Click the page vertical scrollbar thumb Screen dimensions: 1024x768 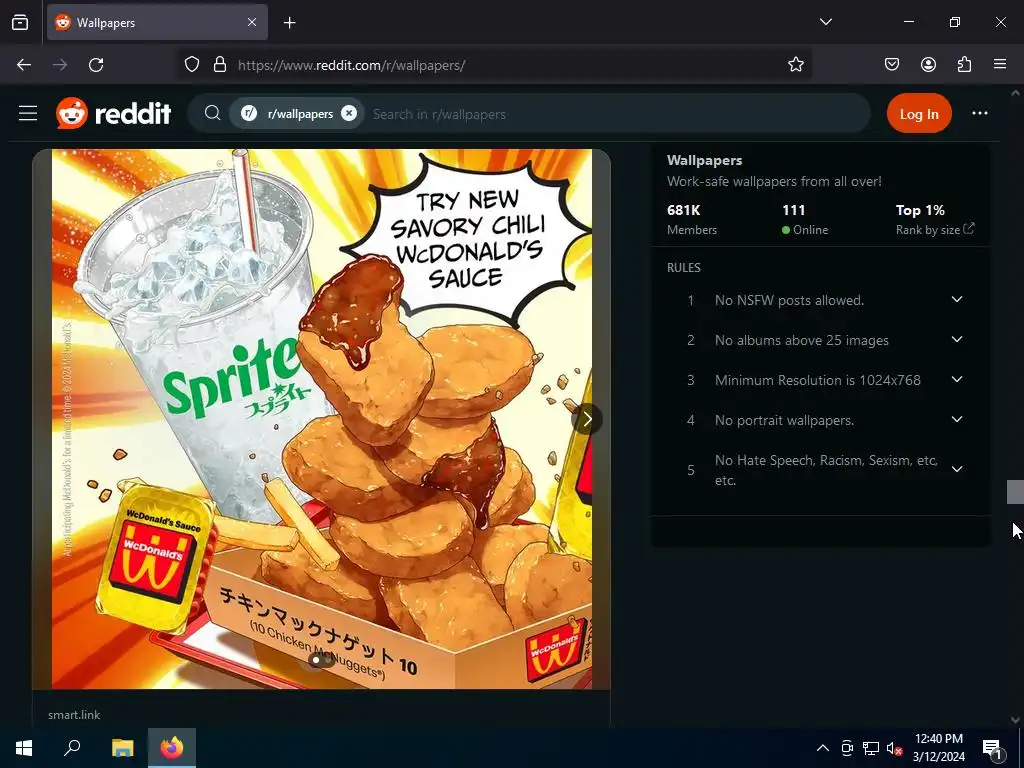(x=1015, y=492)
